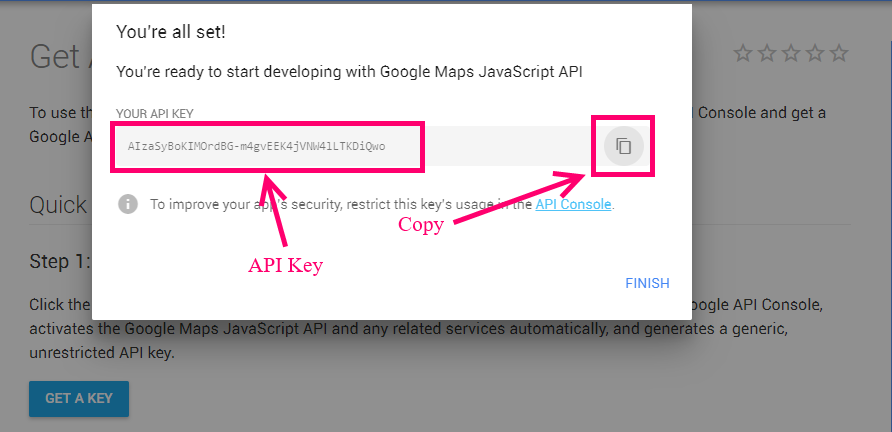Click the Step 1 heading behind dialog
The image size is (892, 432).
coord(60,261)
